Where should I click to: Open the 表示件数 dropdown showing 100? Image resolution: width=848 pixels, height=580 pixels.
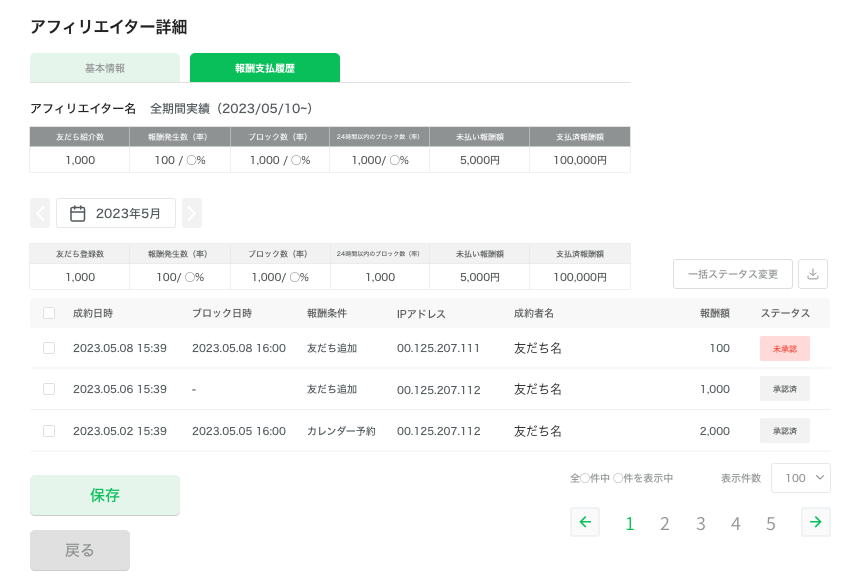tap(800, 478)
